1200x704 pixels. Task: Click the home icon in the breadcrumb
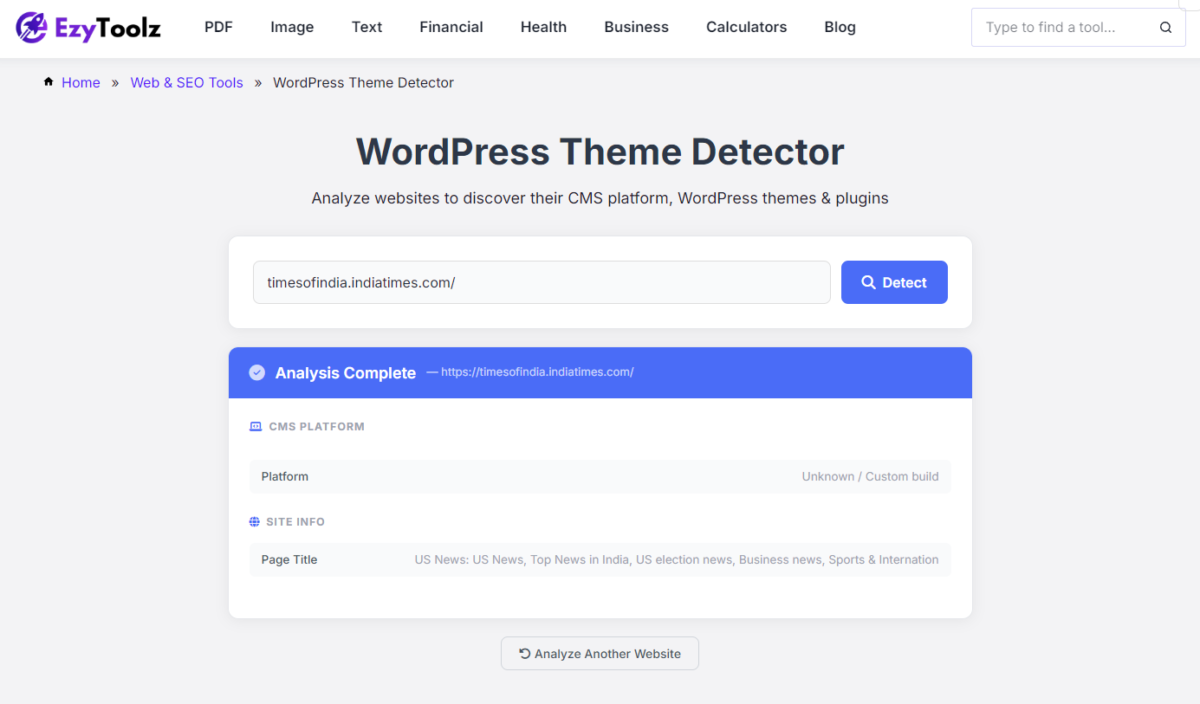[x=47, y=82]
